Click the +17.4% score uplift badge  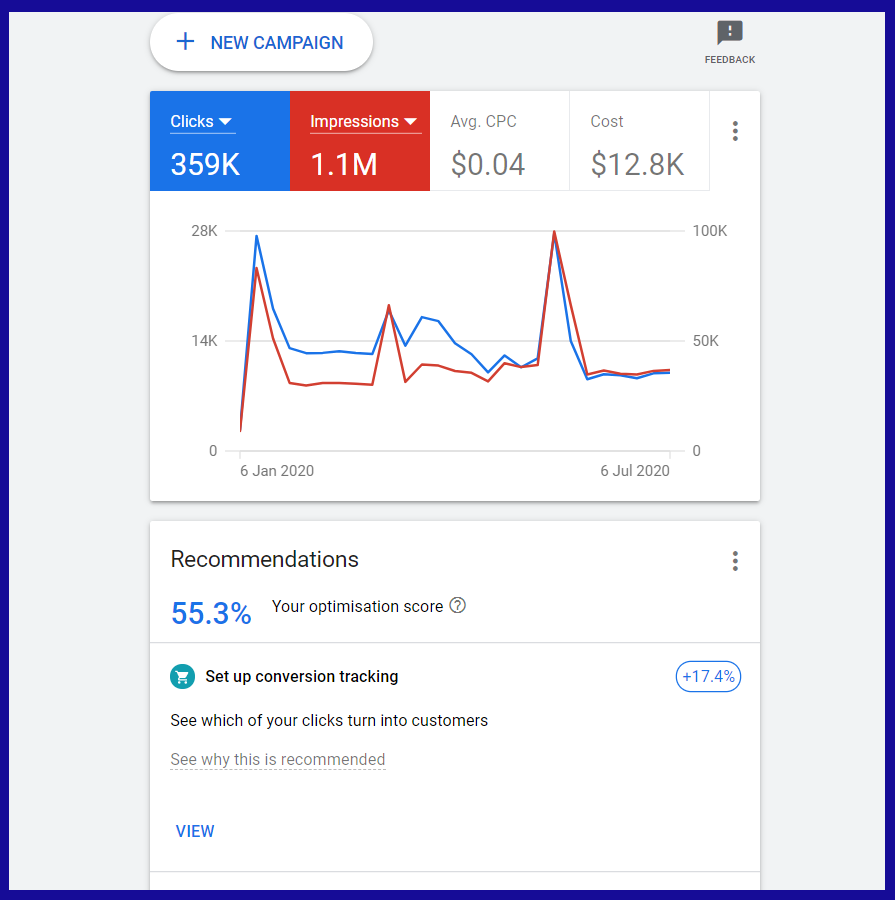point(708,677)
